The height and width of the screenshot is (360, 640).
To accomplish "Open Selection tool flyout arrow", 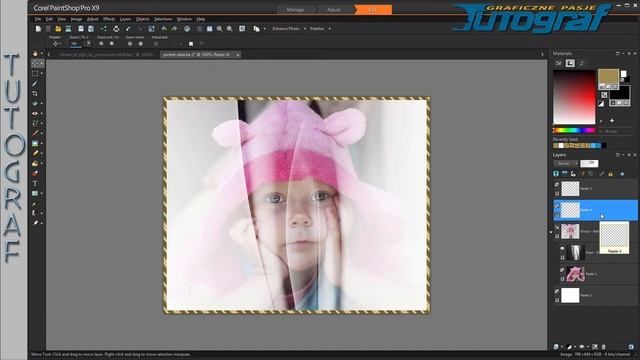I will pyautogui.click(x=42, y=74).
